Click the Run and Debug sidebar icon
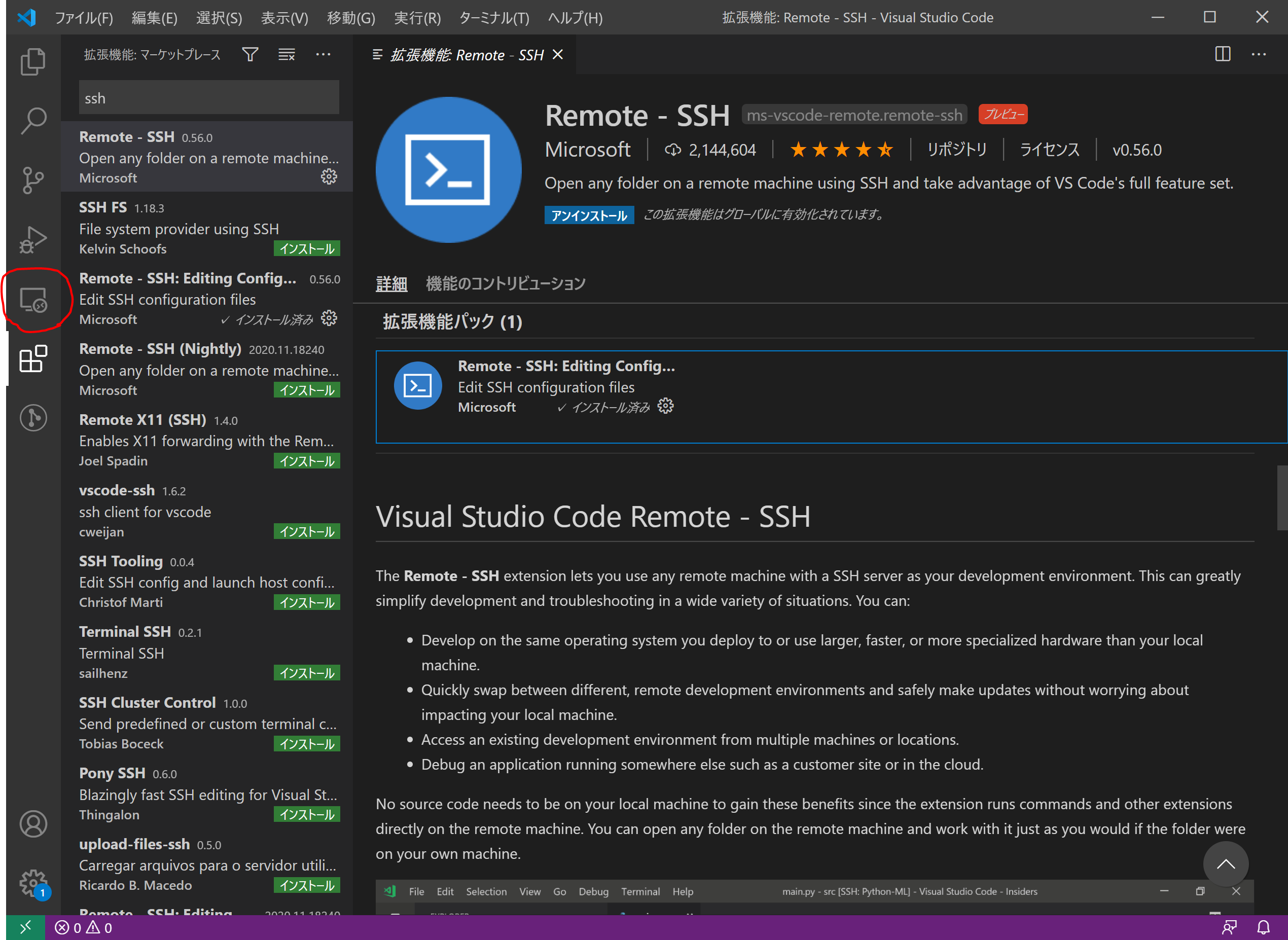The width and height of the screenshot is (1288, 940). click(x=31, y=237)
